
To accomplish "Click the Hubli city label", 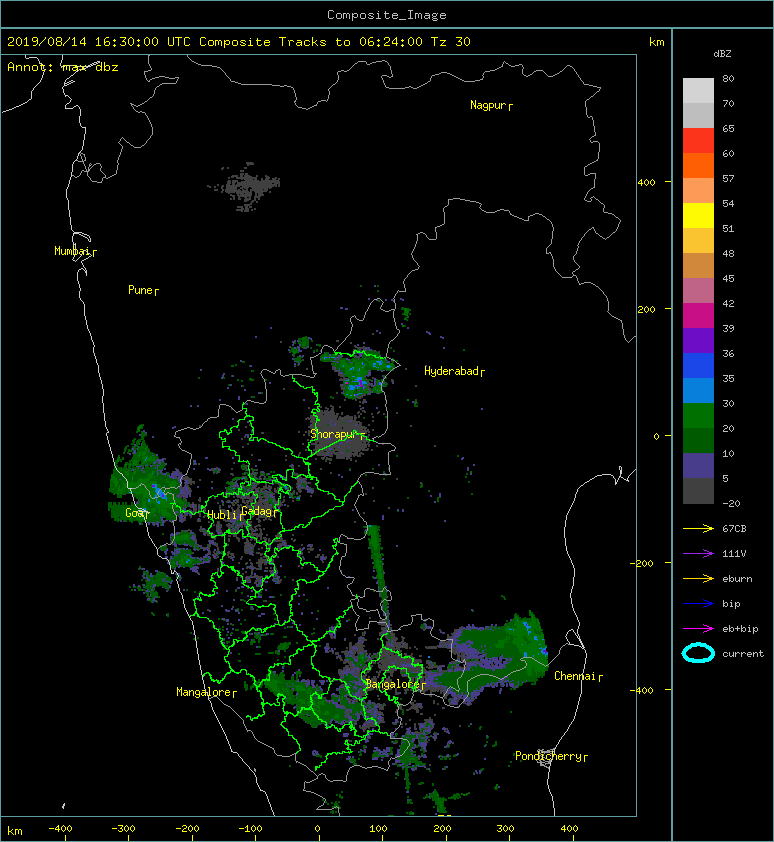I will (222, 515).
